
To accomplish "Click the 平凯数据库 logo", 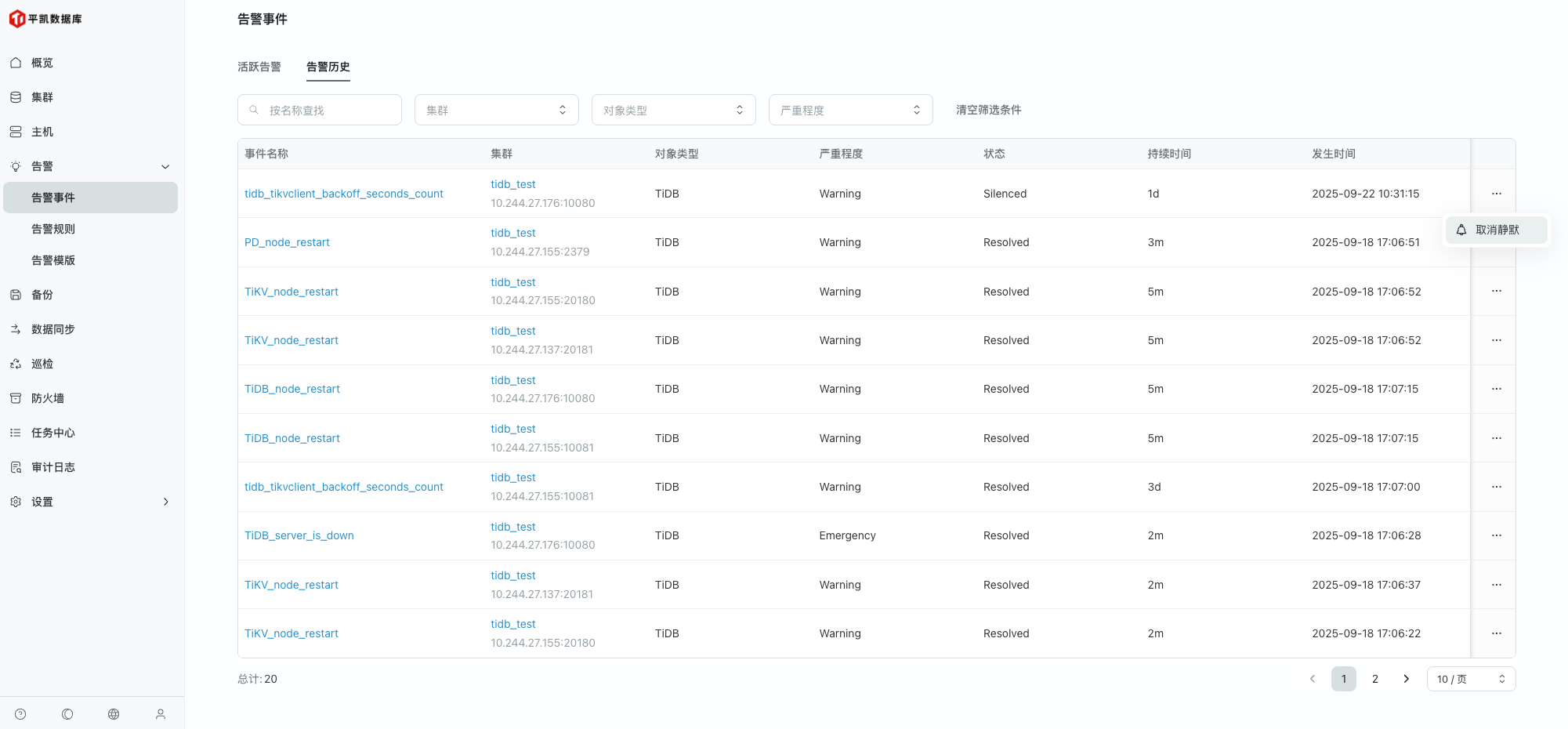I will tap(45, 19).
